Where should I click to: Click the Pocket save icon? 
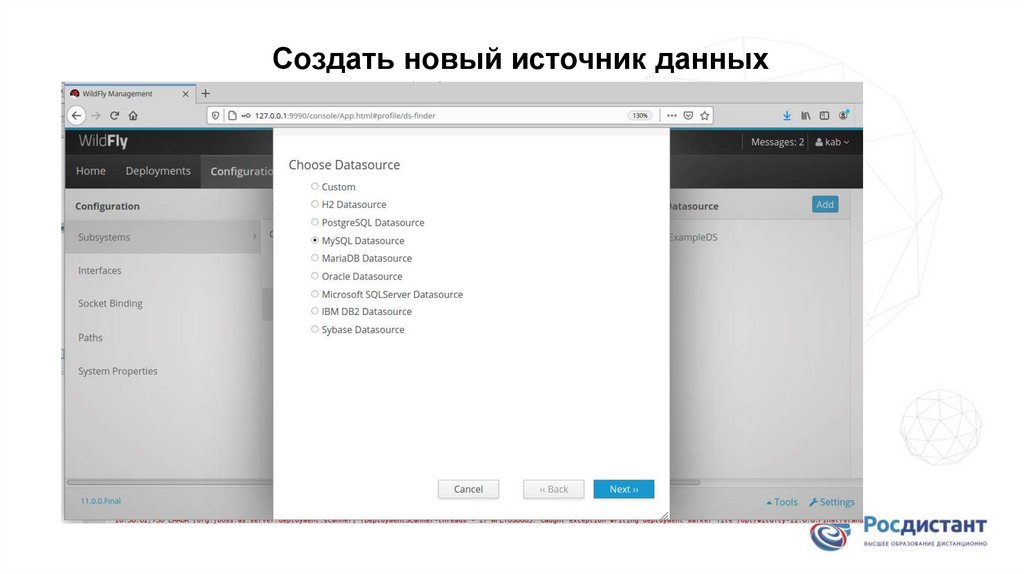pos(688,116)
